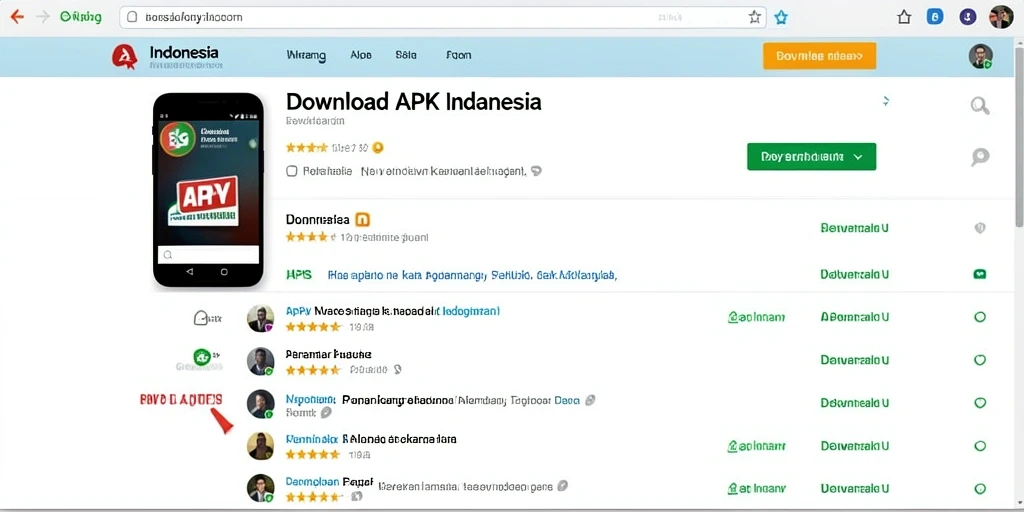Go back with the browser back arrow

coord(17,17)
